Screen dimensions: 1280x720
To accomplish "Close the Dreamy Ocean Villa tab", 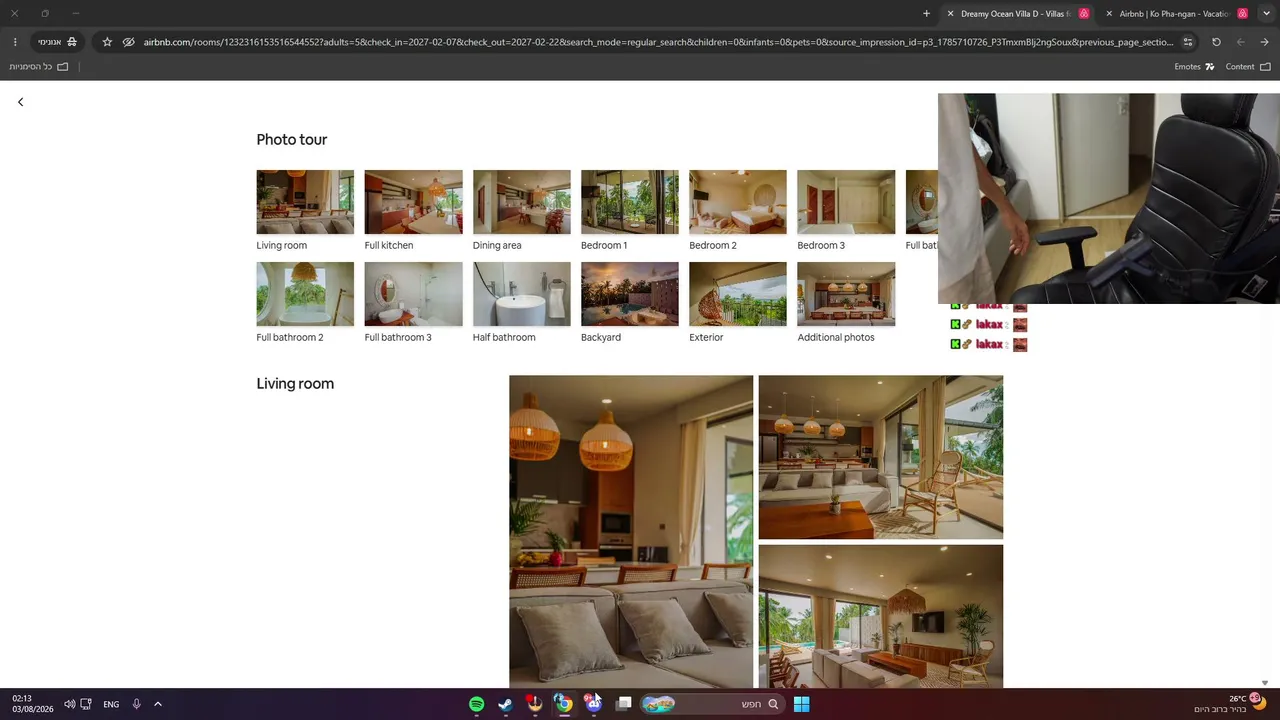I will pyautogui.click(x=950, y=14).
